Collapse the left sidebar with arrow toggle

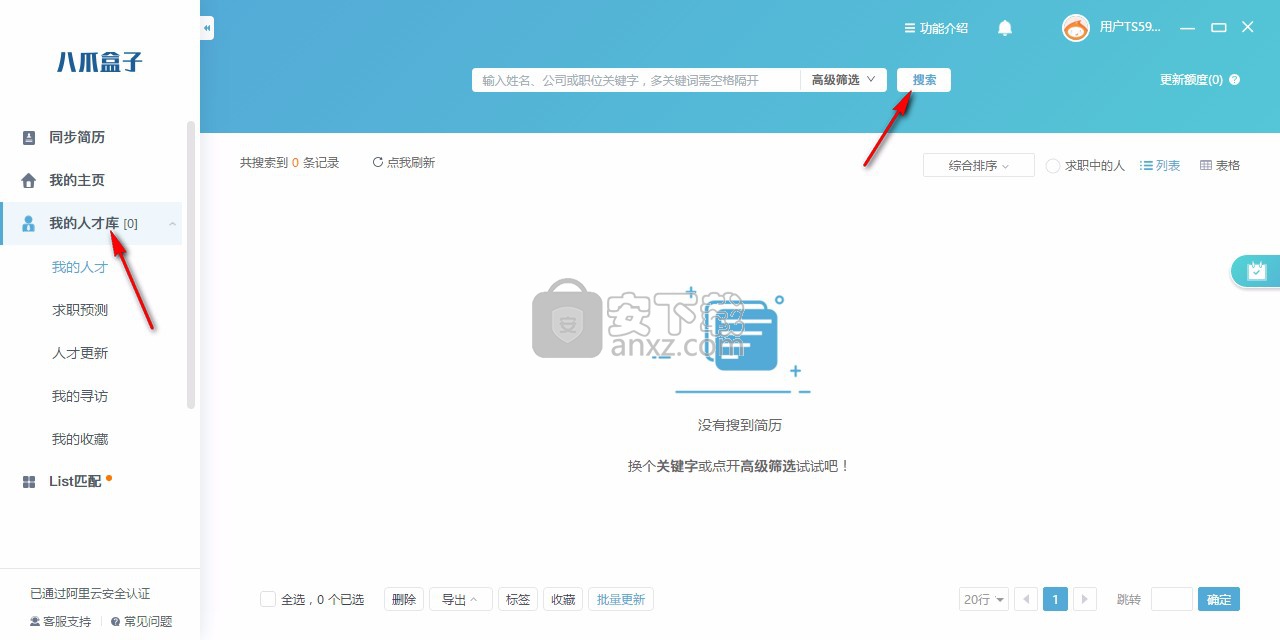pos(207,28)
